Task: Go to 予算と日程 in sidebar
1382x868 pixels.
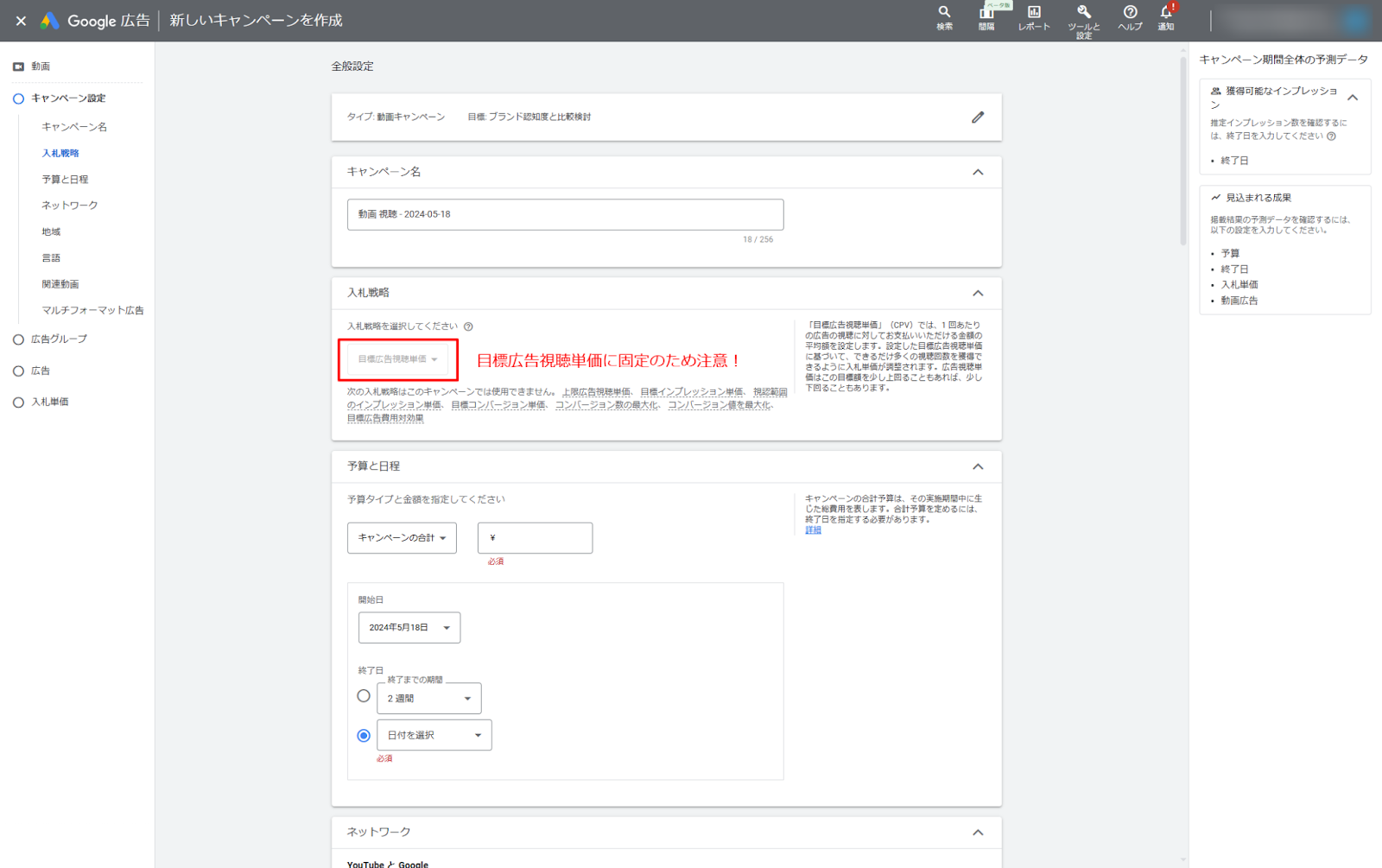Action: coord(65,180)
